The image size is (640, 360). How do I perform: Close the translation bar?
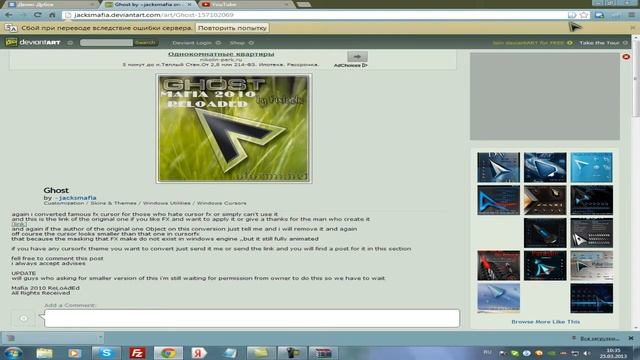633,28
